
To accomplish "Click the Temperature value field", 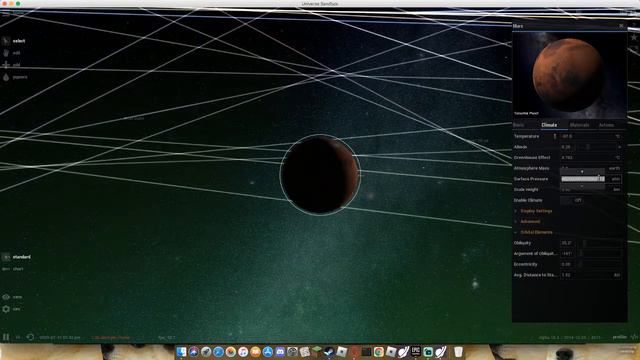I will 587,136.
